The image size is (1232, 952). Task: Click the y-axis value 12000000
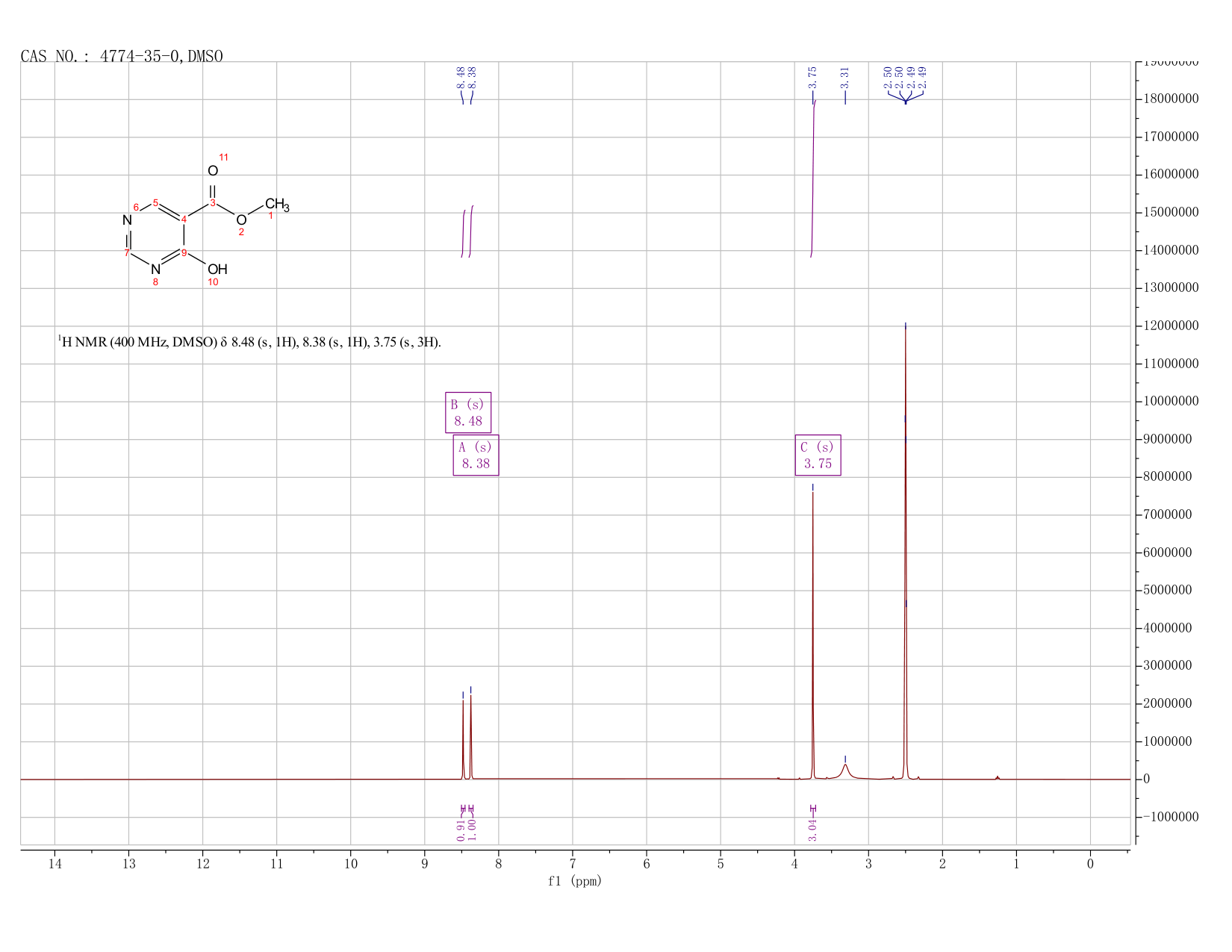(1171, 326)
